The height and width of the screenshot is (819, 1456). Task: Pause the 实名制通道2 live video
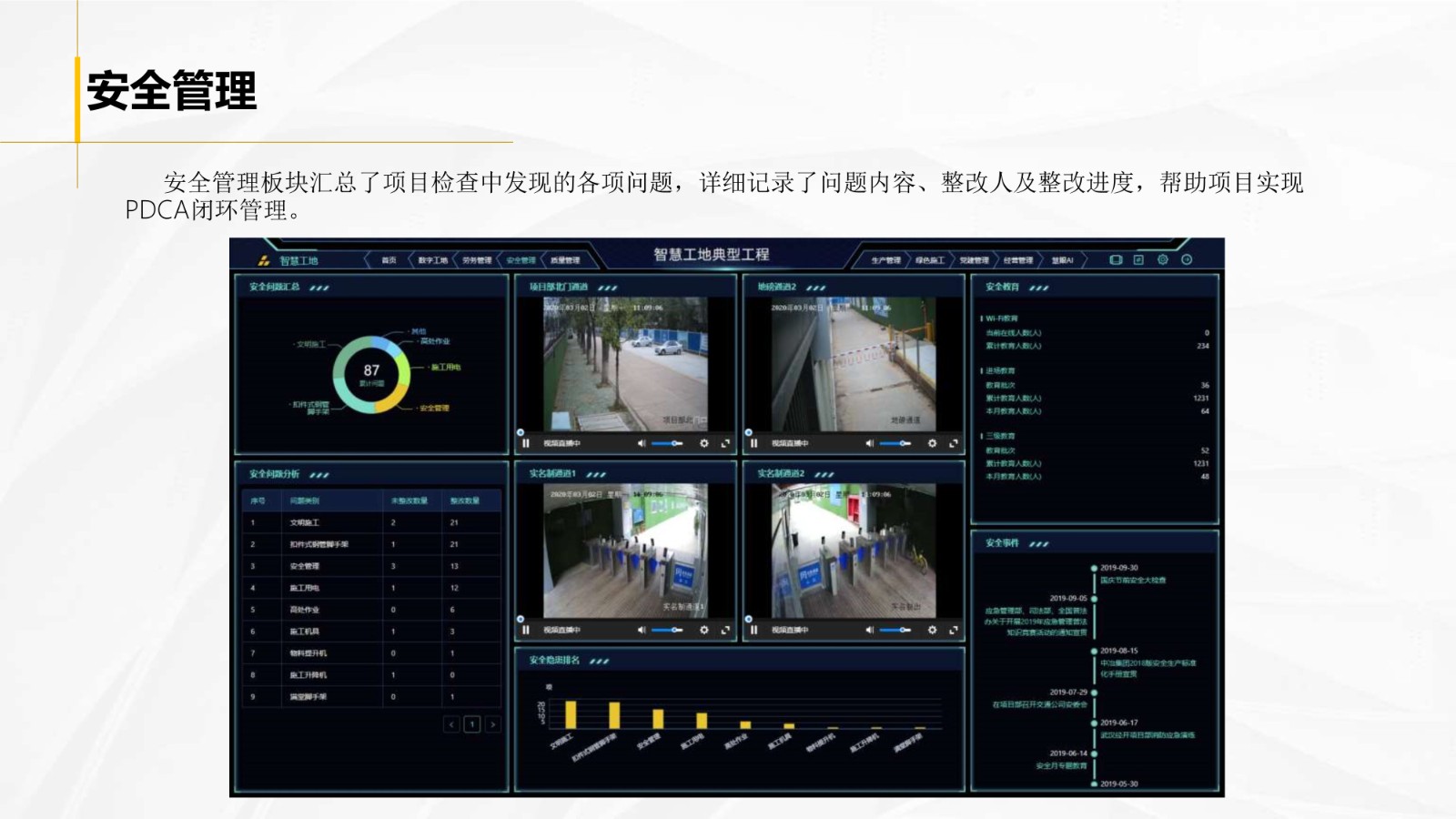pyautogui.click(x=753, y=630)
